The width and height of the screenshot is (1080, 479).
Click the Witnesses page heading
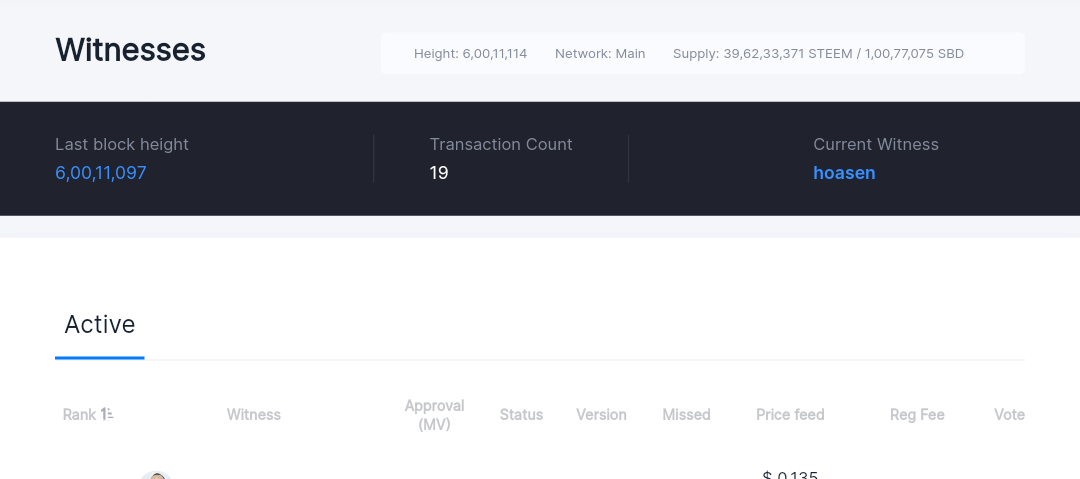tap(130, 50)
